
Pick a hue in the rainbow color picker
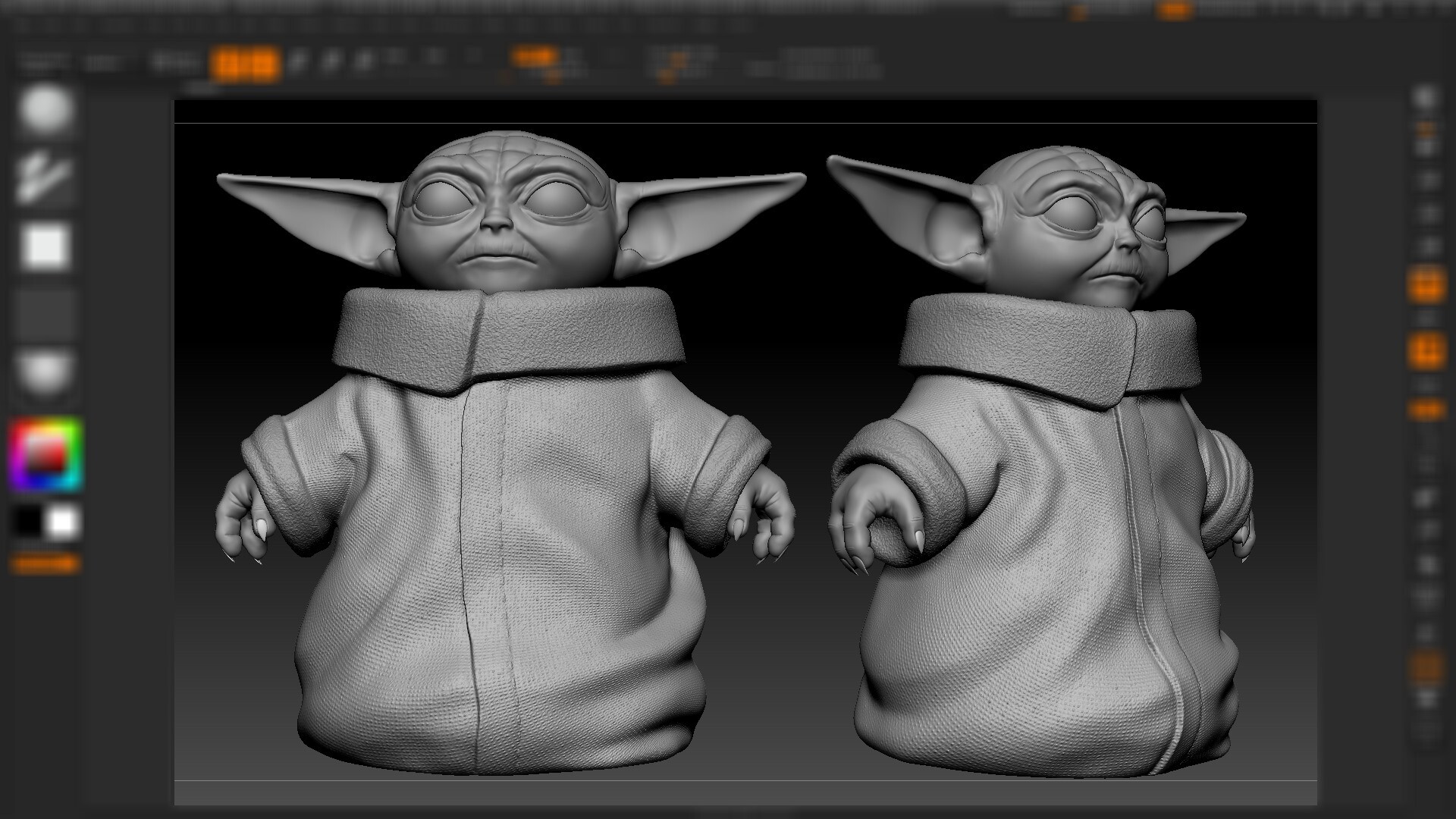click(45, 455)
